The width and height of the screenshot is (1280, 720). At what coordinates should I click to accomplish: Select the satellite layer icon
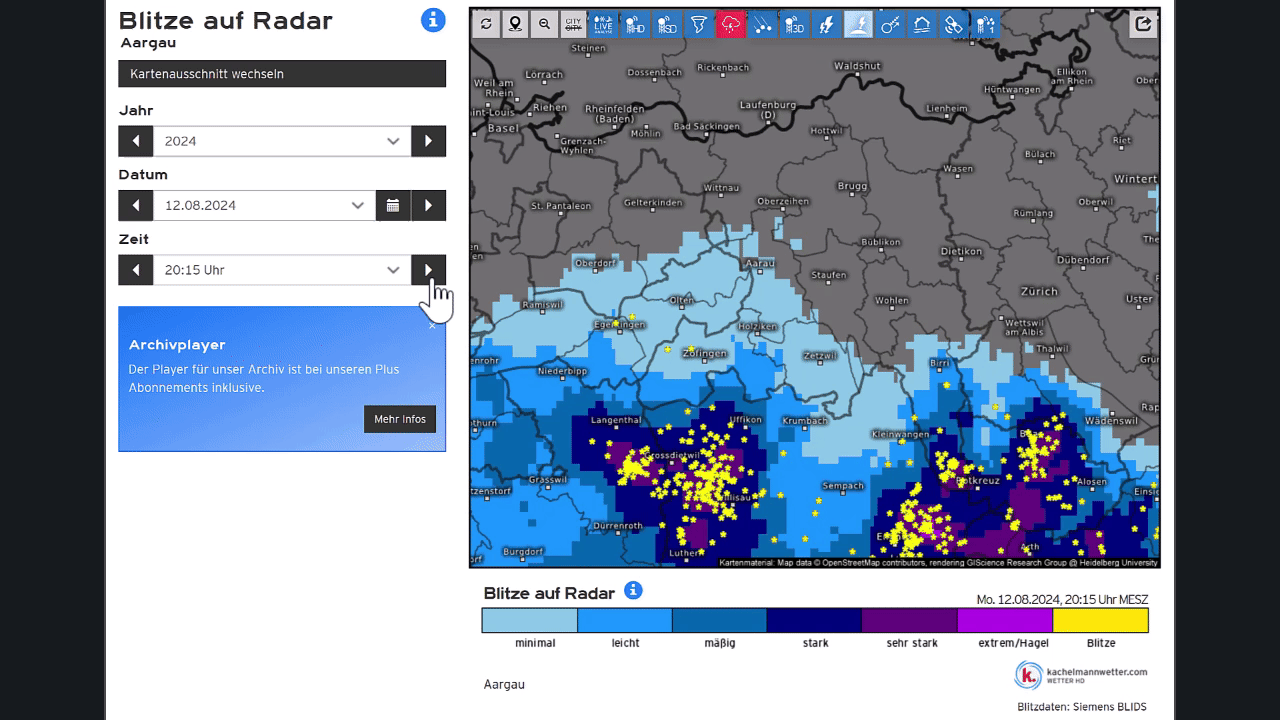[954, 25]
